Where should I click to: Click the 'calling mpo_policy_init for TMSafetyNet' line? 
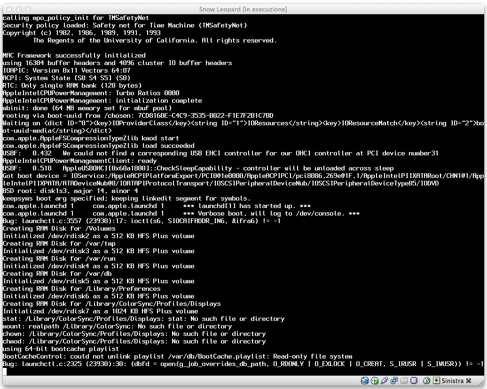pos(76,18)
